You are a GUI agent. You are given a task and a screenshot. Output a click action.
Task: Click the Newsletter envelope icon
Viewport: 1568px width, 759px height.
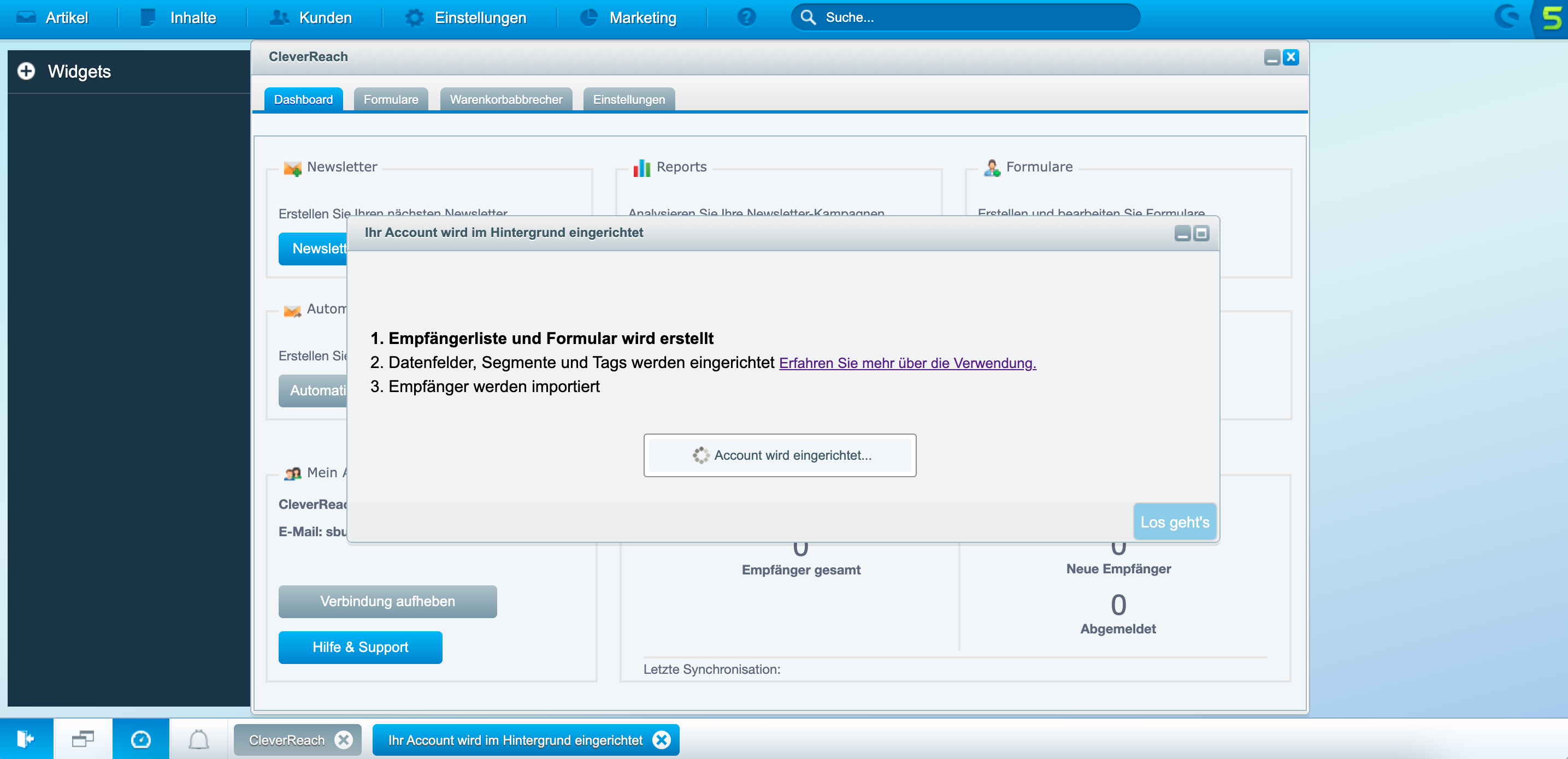point(293,168)
